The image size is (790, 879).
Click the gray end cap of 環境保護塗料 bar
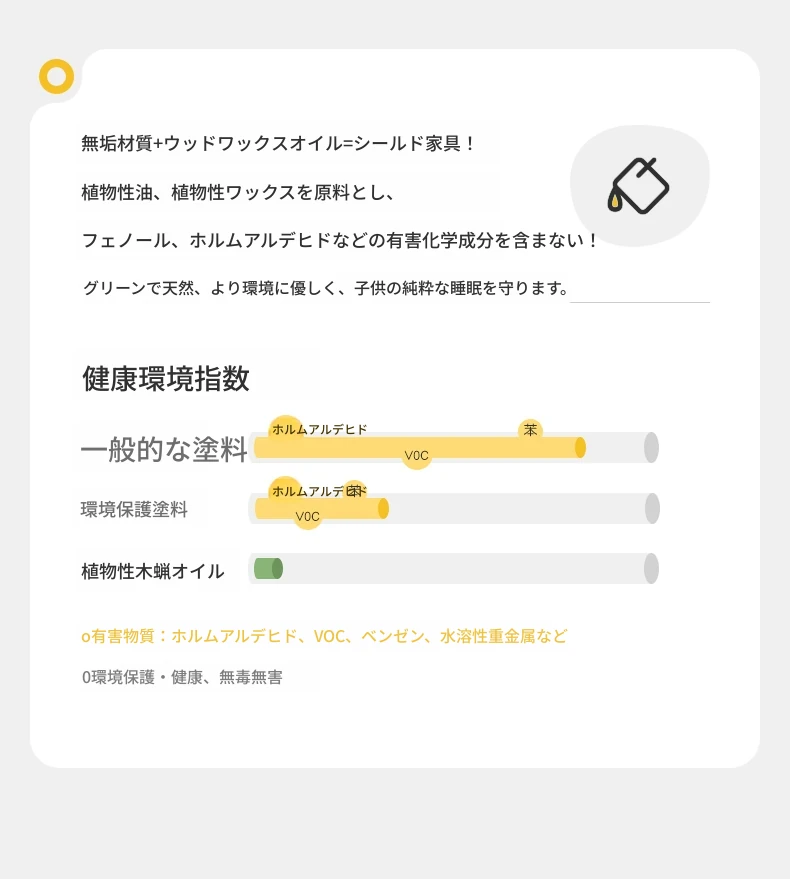(652, 508)
